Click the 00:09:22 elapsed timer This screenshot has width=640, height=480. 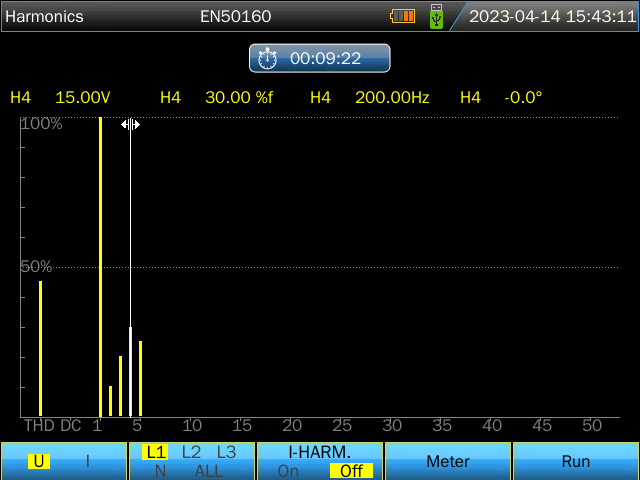[325, 59]
